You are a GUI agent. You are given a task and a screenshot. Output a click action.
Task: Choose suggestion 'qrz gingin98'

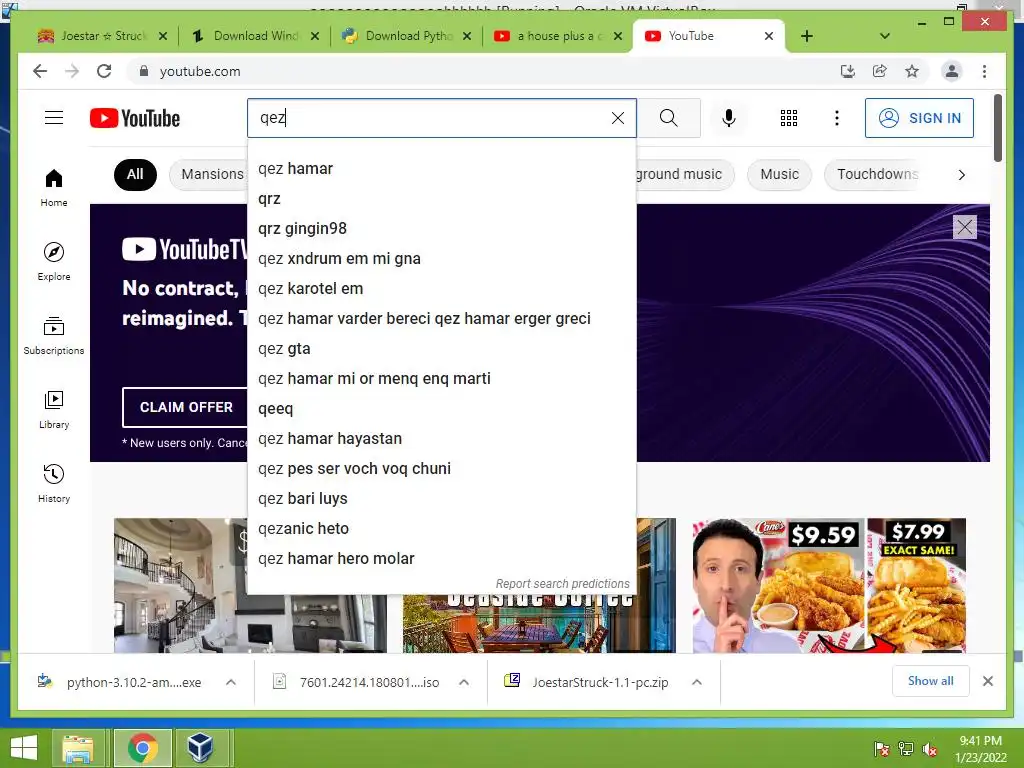(x=441, y=229)
